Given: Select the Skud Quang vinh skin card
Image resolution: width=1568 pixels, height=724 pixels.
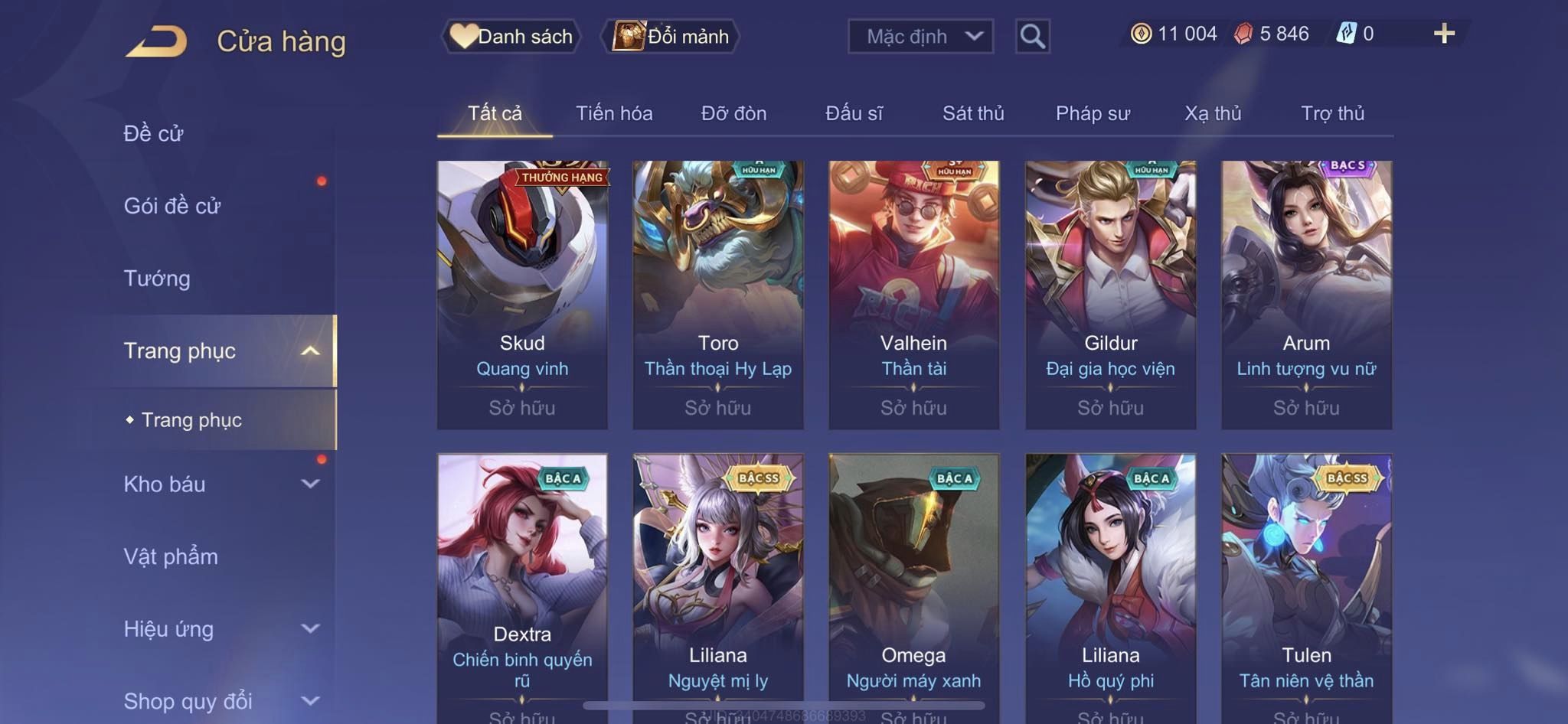Looking at the screenshot, I should 522,295.
